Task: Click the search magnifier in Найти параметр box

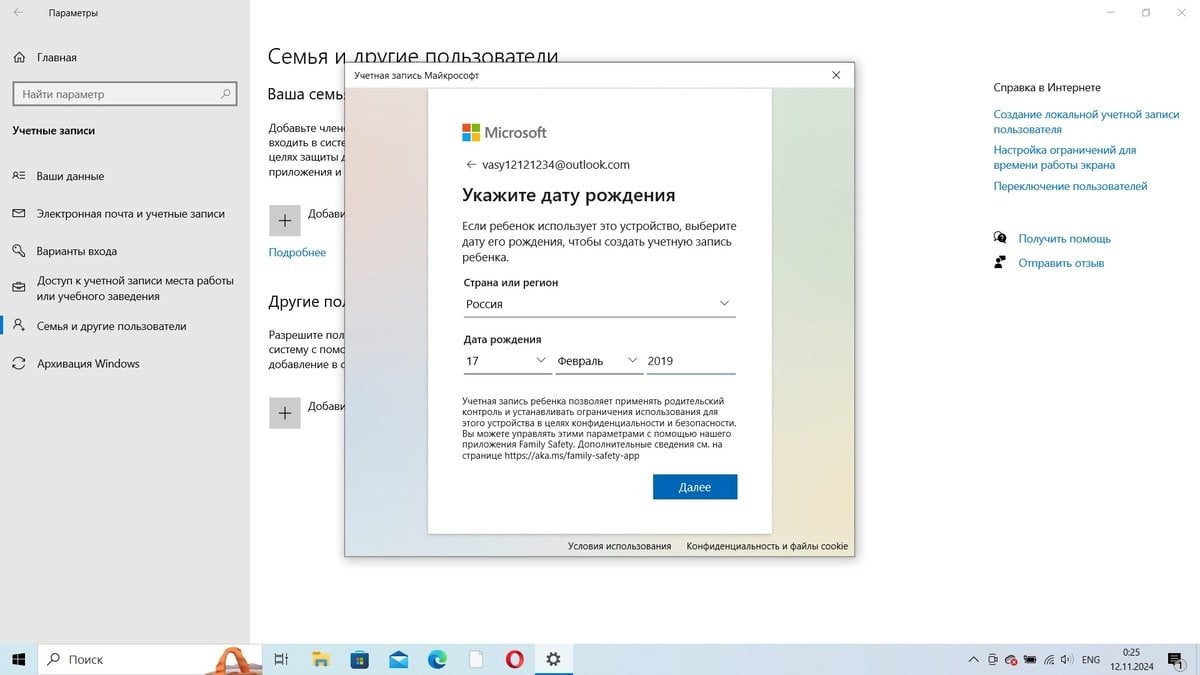Action: click(225, 94)
